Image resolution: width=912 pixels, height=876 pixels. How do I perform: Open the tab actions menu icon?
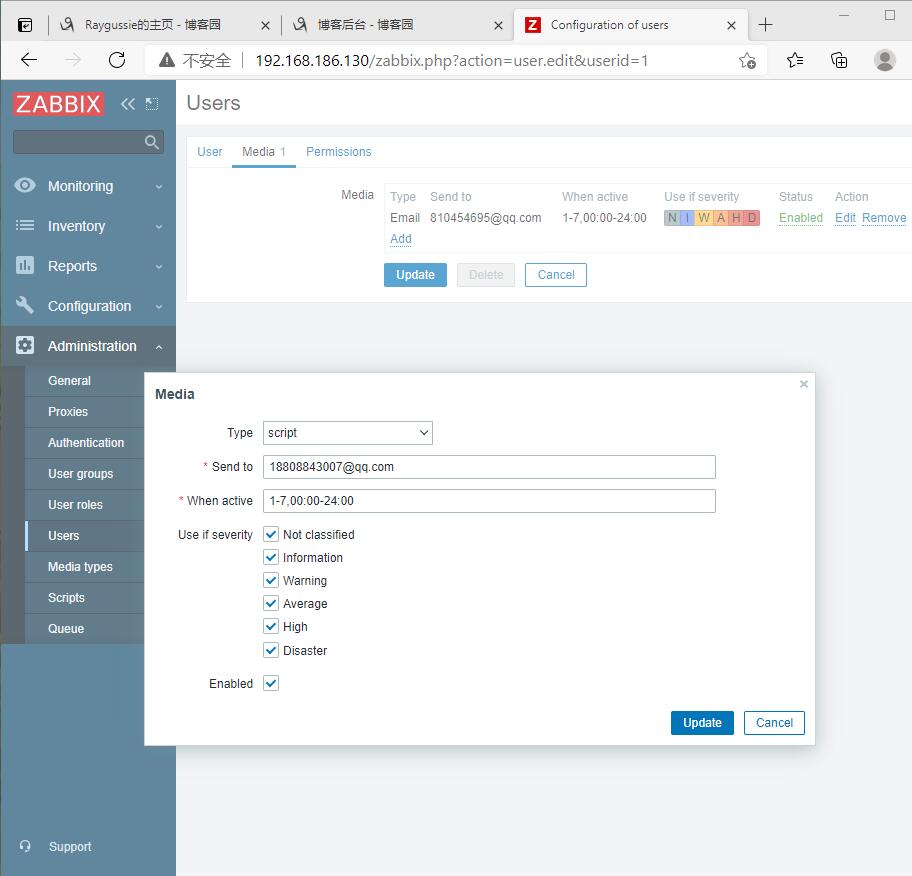click(x=25, y=25)
